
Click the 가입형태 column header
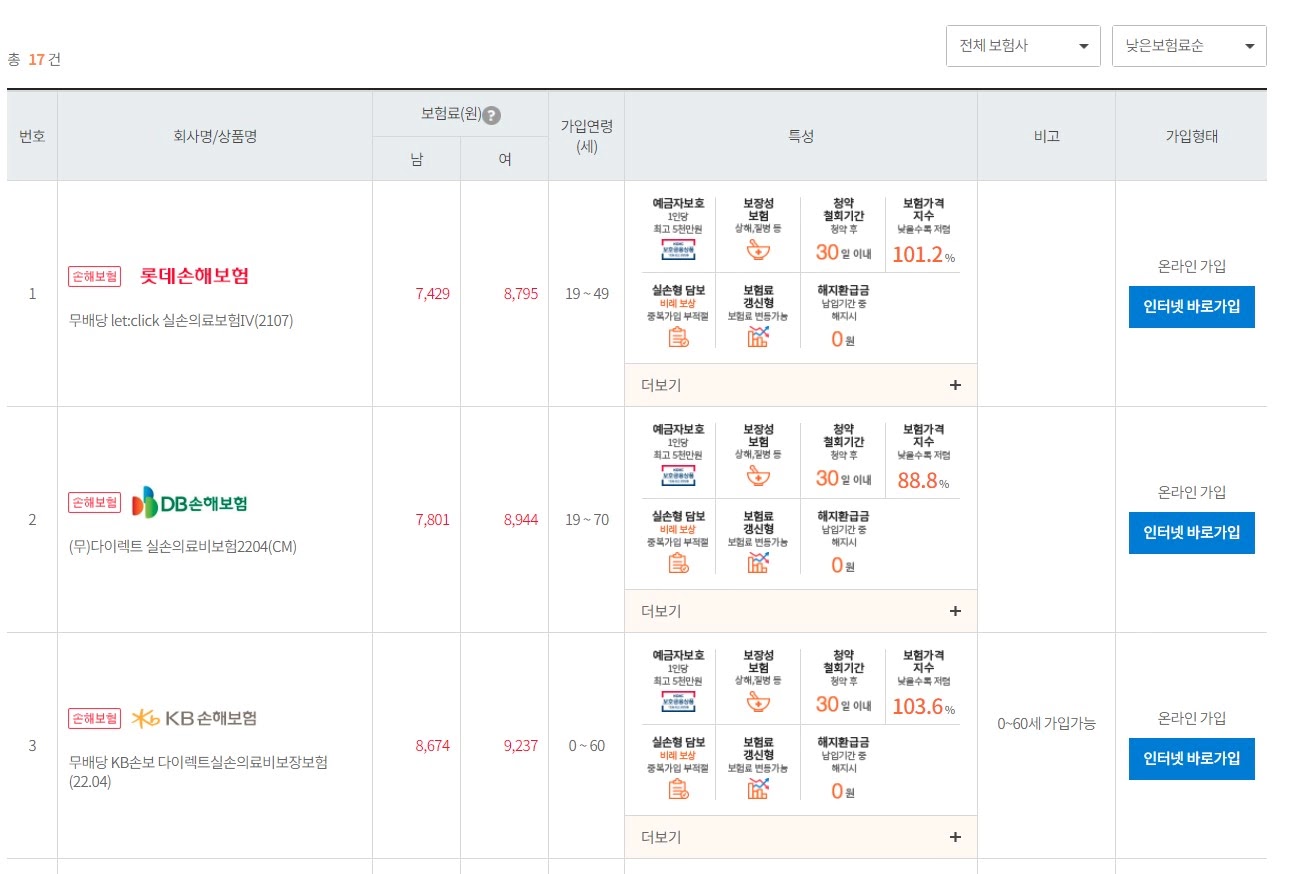[x=1191, y=136]
